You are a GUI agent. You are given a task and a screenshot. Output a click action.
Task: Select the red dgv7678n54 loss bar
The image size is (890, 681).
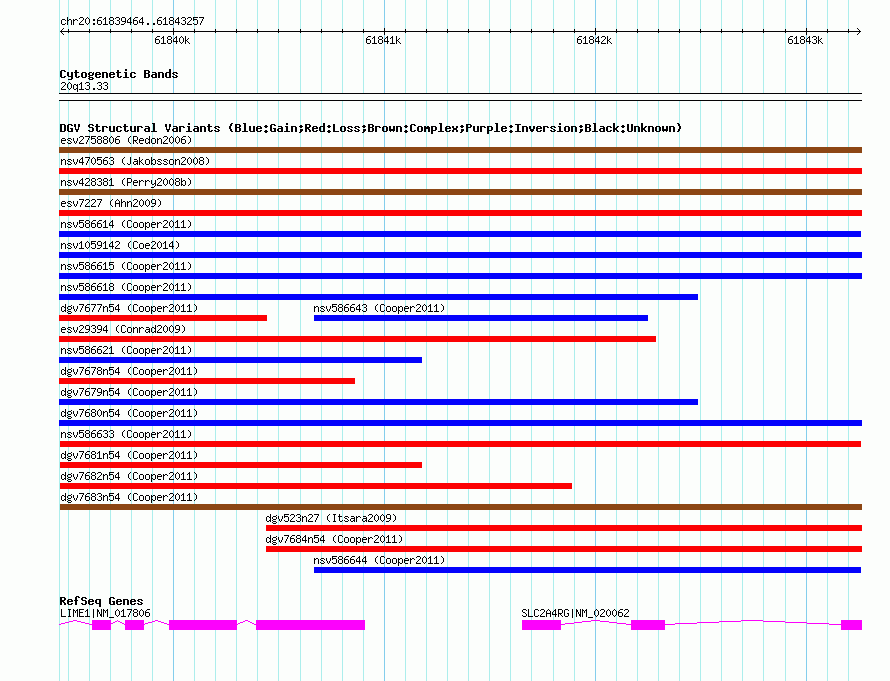tap(207, 381)
